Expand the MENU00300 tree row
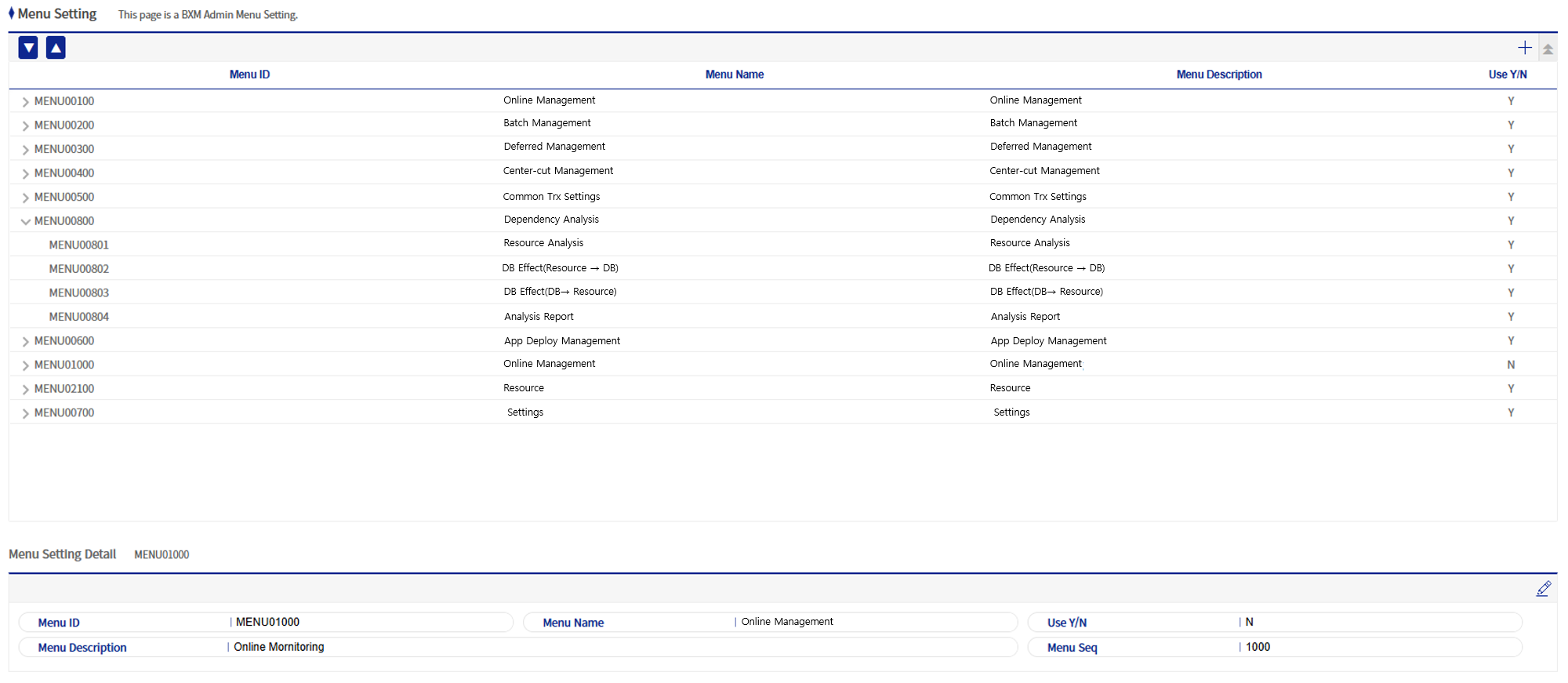 (x=25, y=150)
